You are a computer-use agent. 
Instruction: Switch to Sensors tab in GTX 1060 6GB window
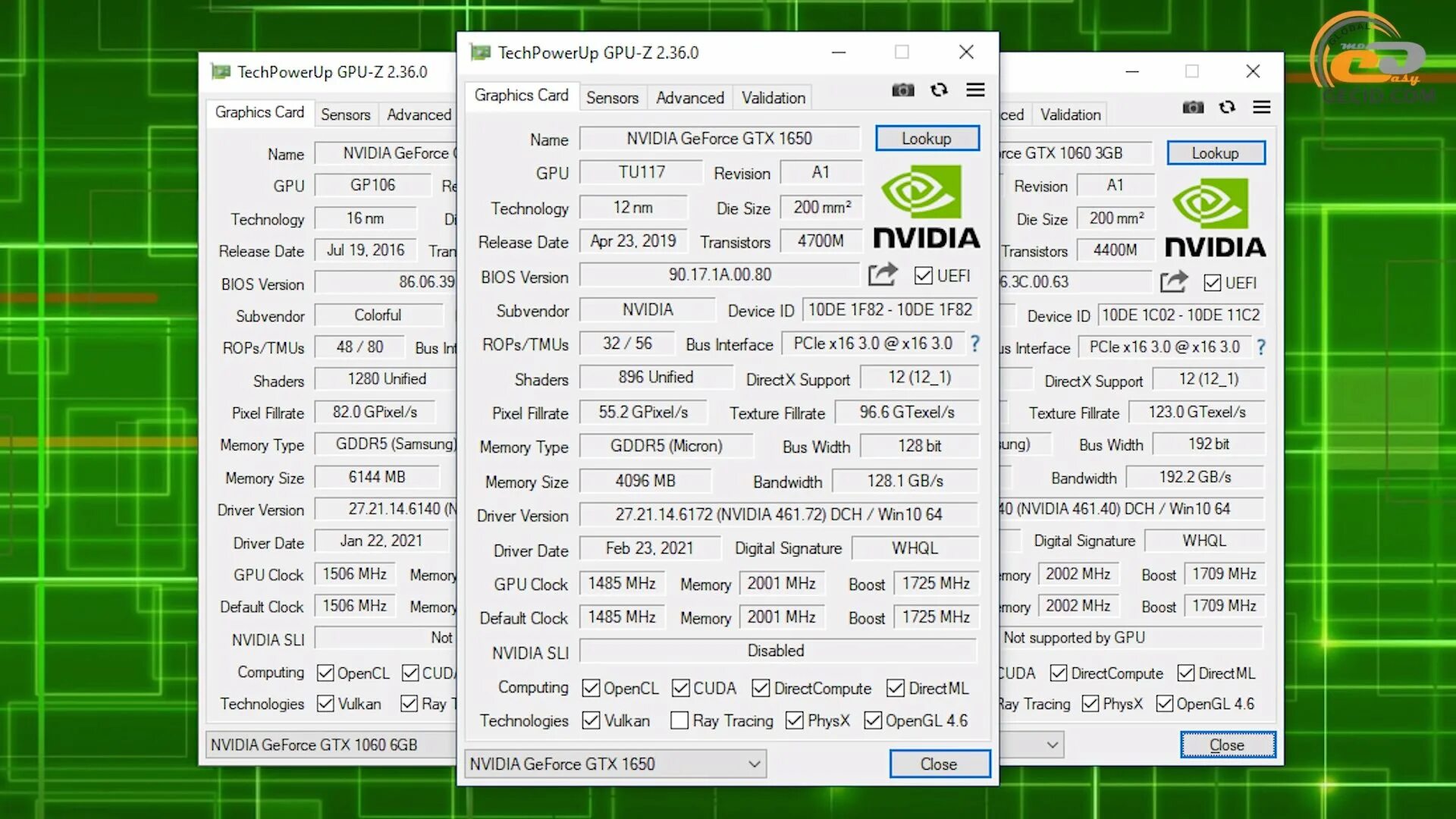(x=346, y=115)
